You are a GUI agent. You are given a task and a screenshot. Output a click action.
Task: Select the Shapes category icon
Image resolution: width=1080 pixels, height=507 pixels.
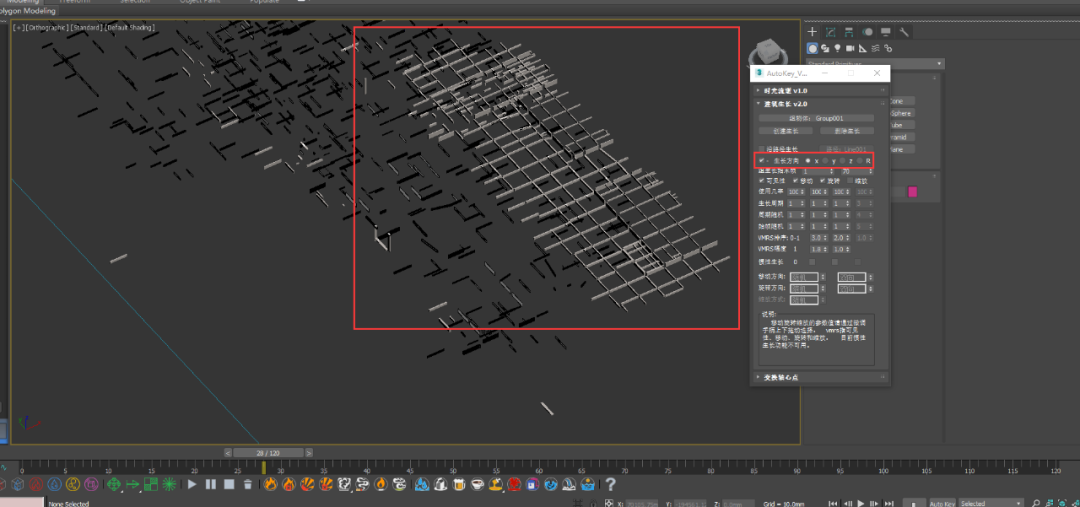coord(825,48)
